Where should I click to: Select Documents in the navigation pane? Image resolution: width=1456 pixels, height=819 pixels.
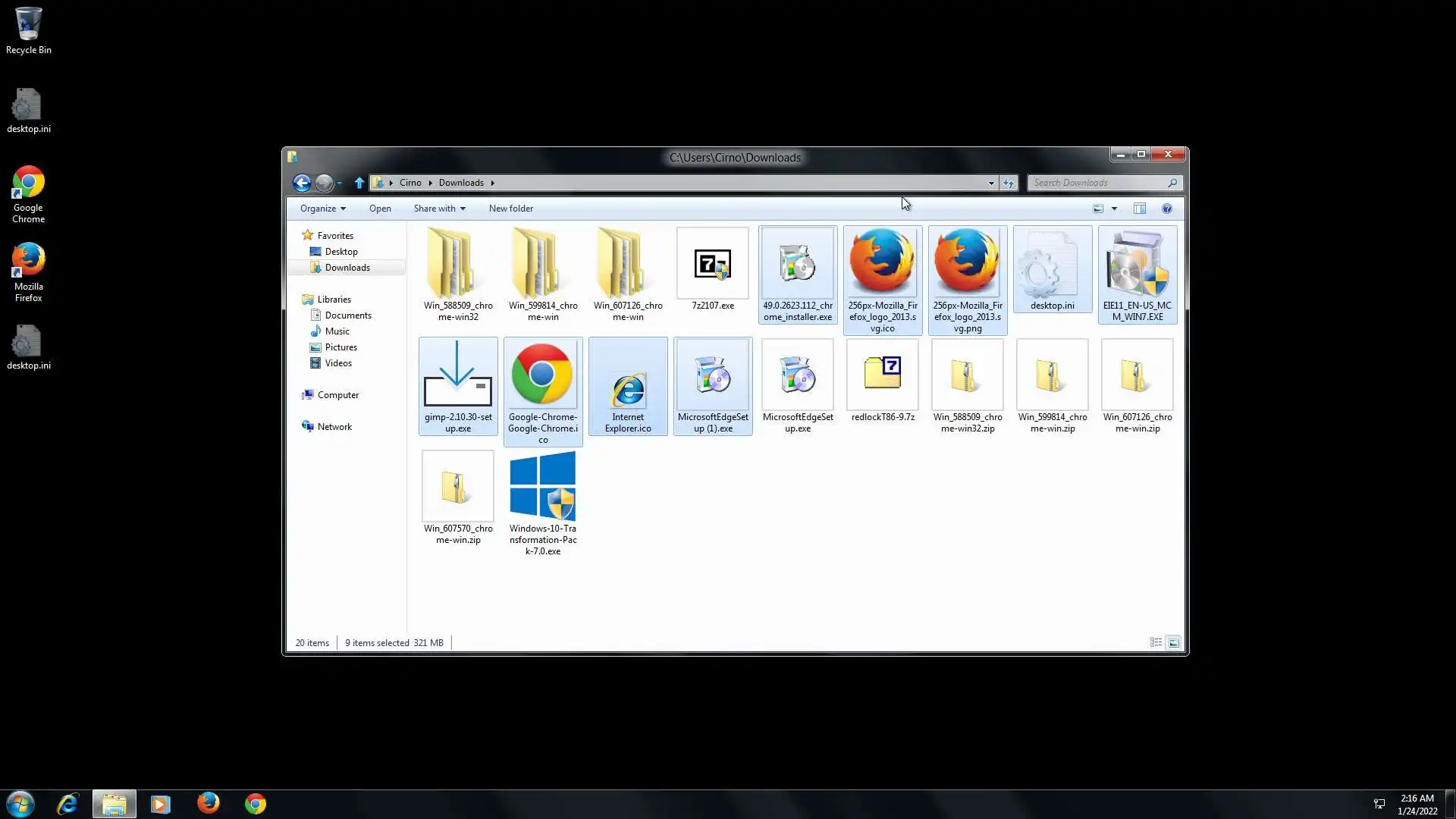(x=347, y=315)
